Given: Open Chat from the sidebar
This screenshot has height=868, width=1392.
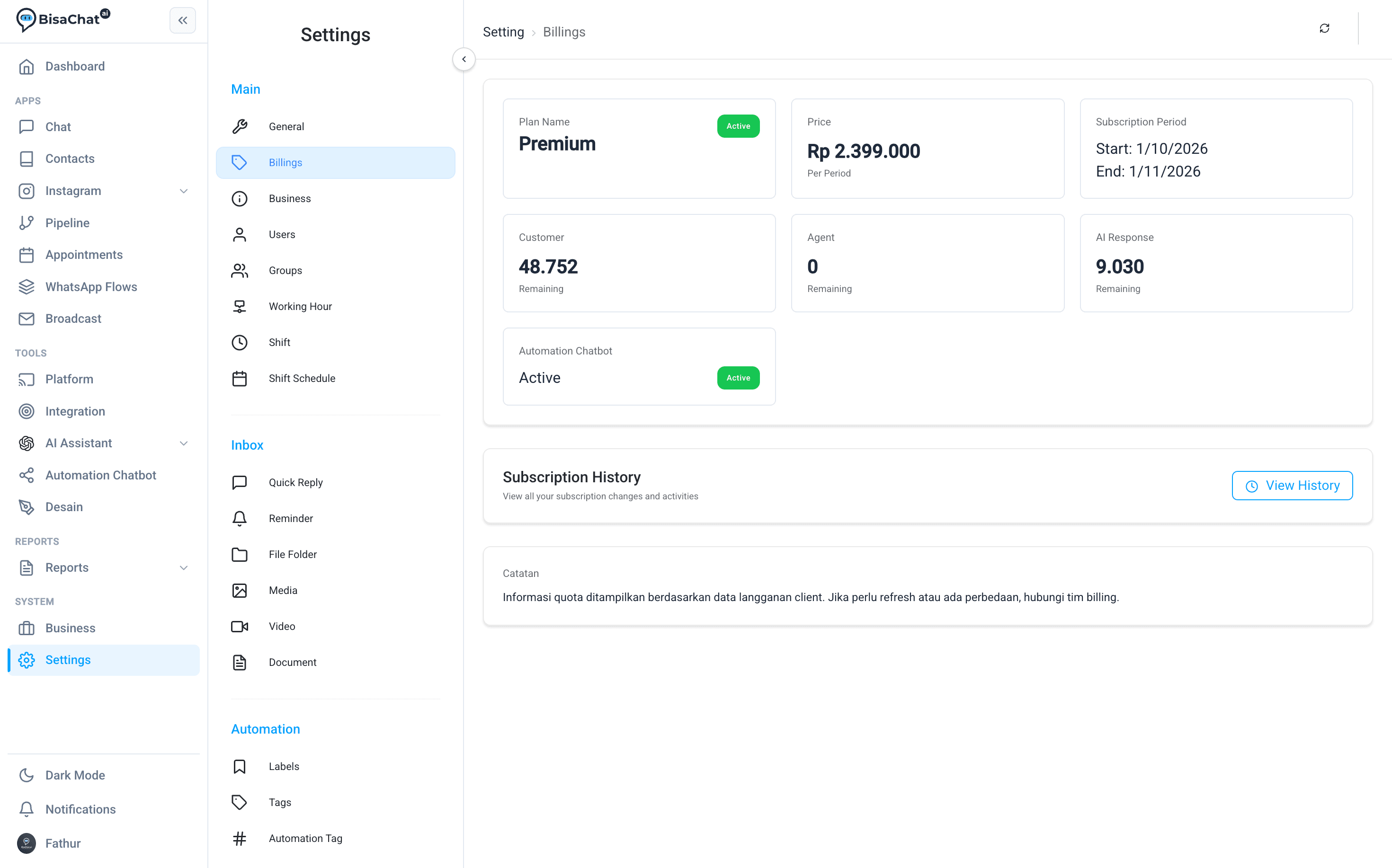Looking at the screenshot, I should click(103, 127).
